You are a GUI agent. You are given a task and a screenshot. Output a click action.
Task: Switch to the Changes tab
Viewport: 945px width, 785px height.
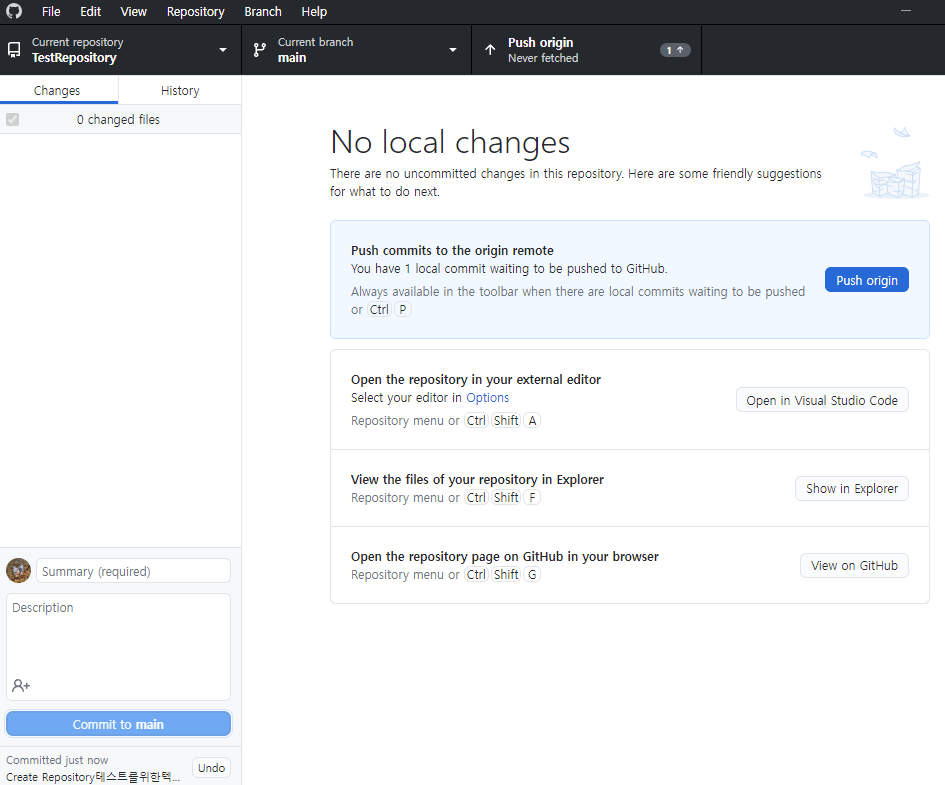(59, 90)
